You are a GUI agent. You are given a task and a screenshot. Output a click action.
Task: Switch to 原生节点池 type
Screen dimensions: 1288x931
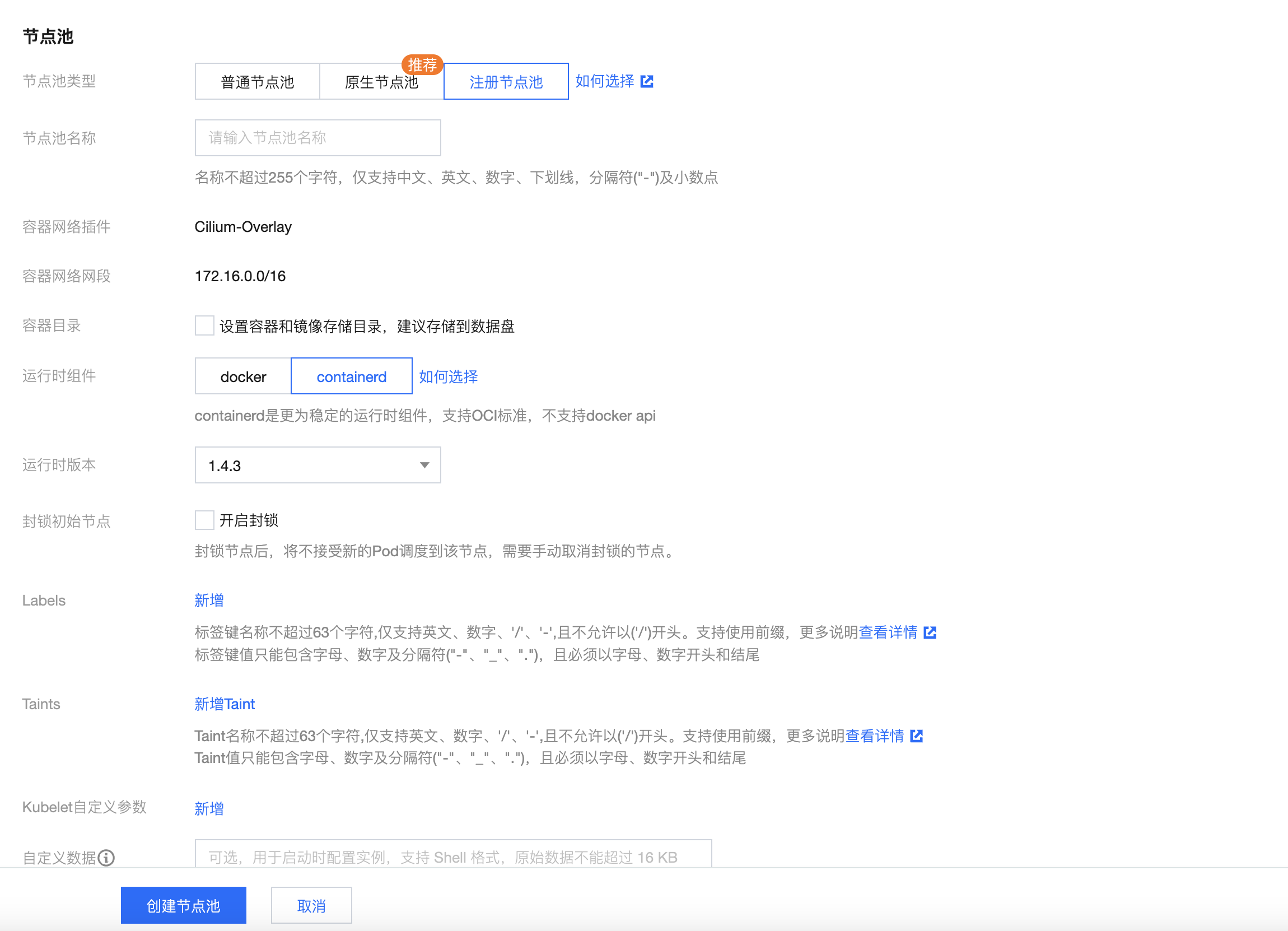click(x=381, y=82)
